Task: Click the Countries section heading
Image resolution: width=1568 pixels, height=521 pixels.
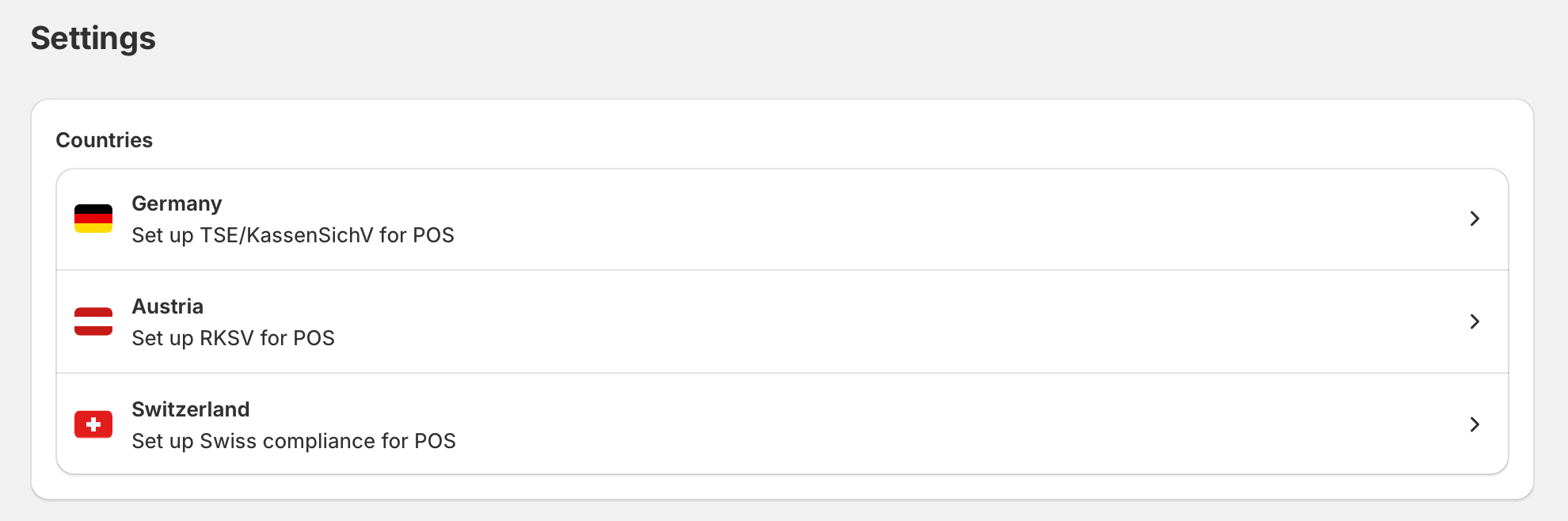Action: coord(104,140)
